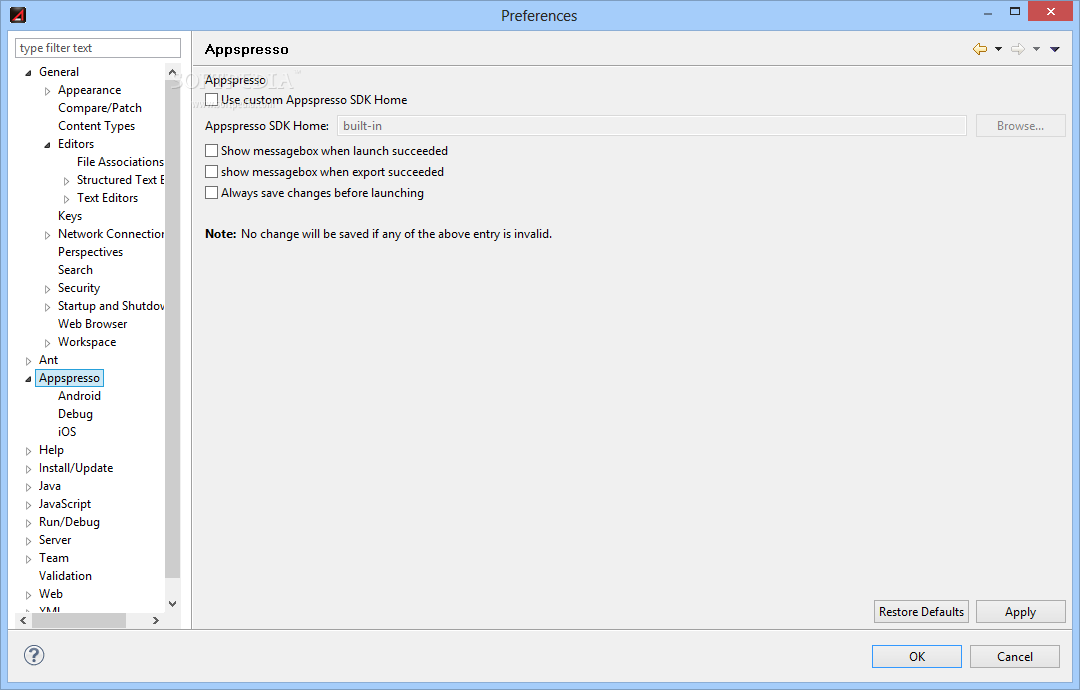Expand the JavaScript tree node

28,505
